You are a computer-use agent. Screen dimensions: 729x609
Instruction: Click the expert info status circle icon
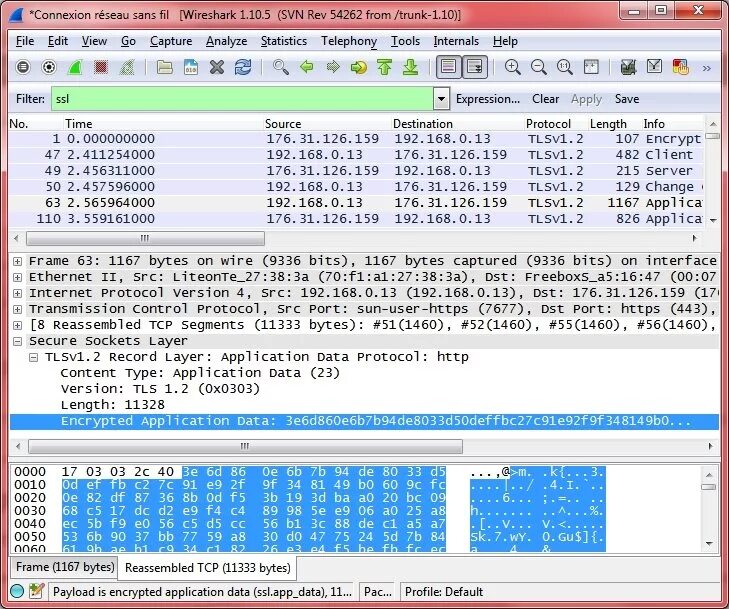click(x=17, y=591)
